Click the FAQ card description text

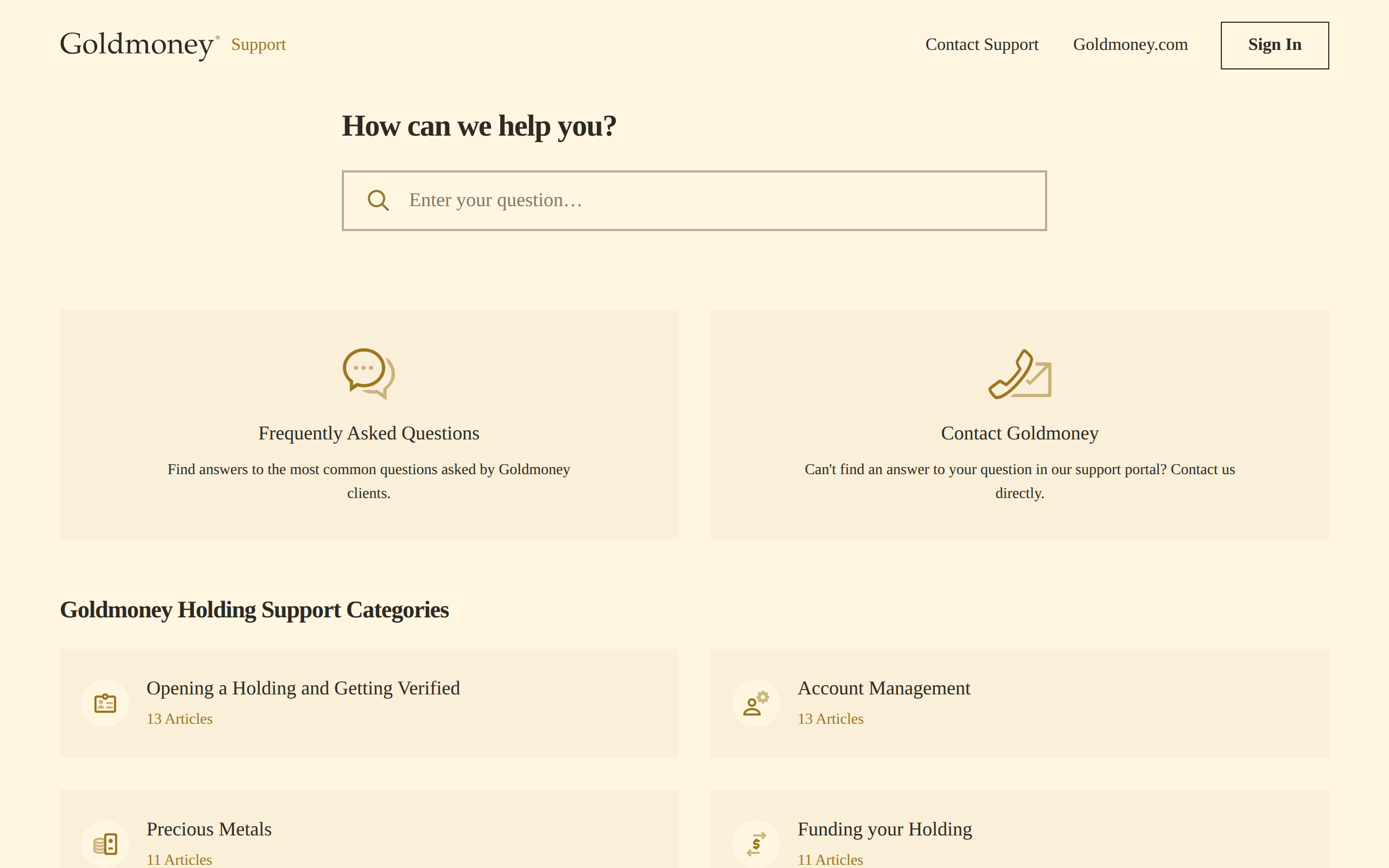(x=368, y=481)
